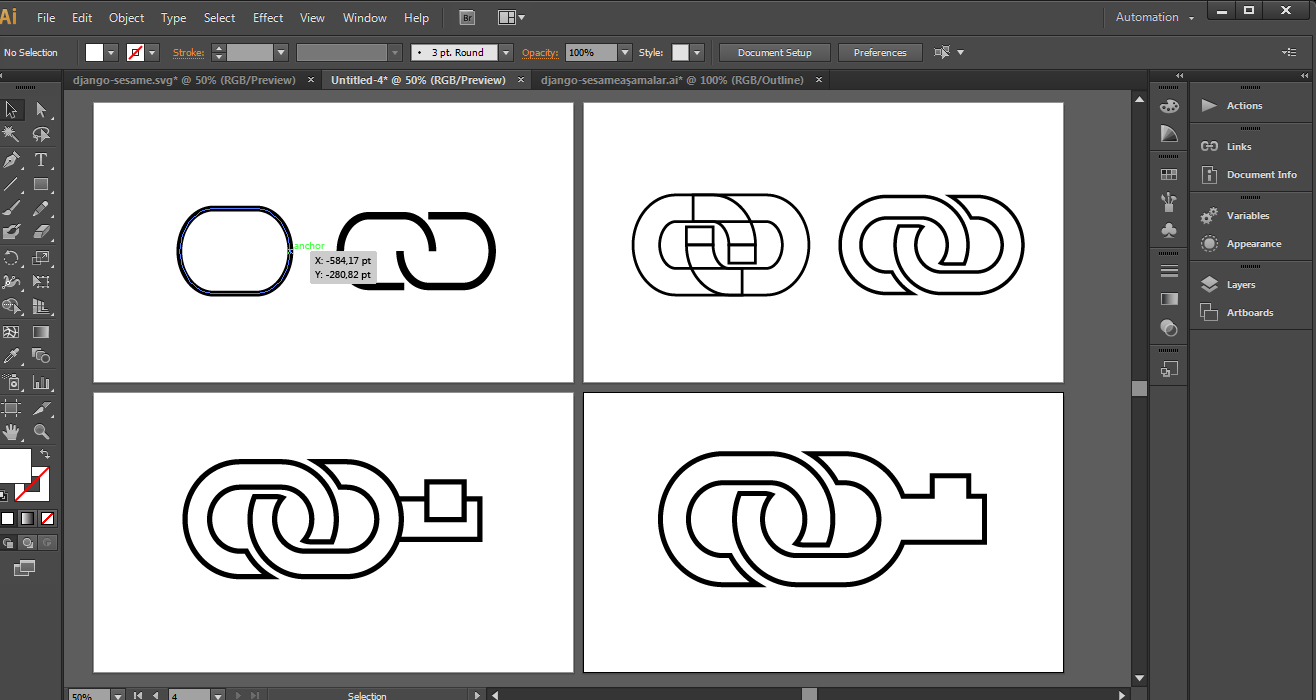1316x700 pixels.
Task: Select the Scale tool
Action: point(41,258)
